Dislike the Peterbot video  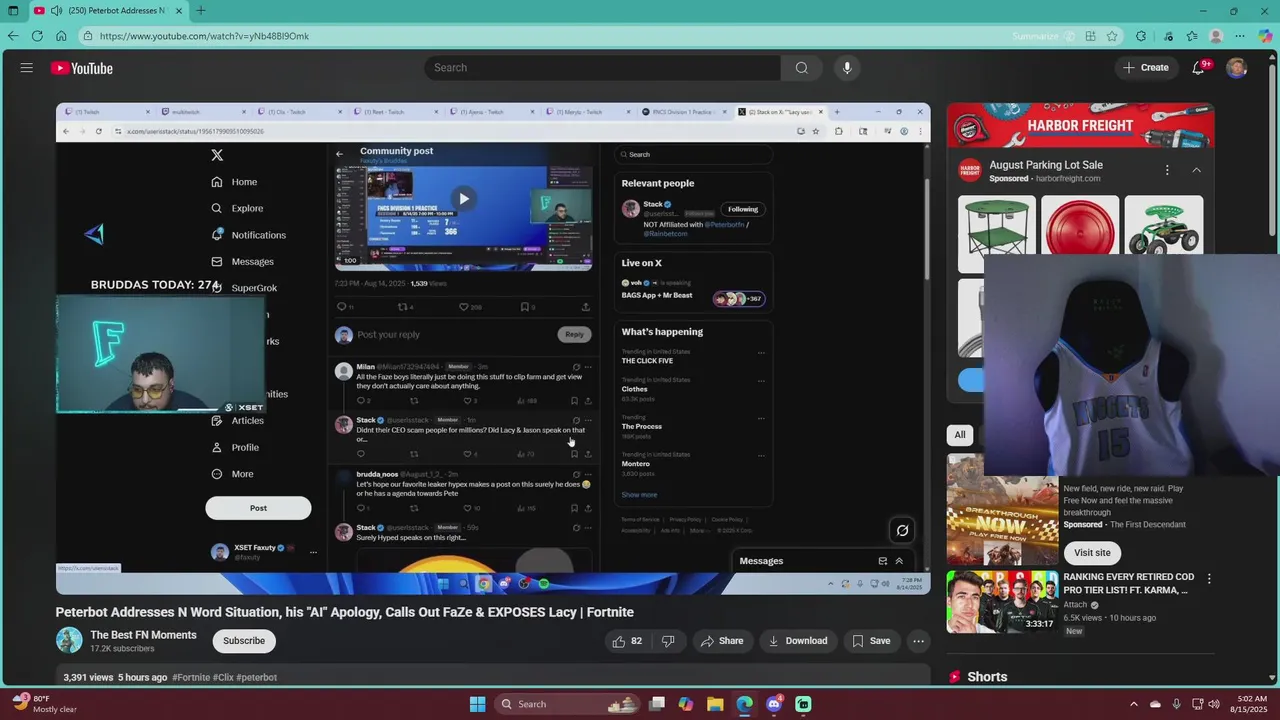668,641
